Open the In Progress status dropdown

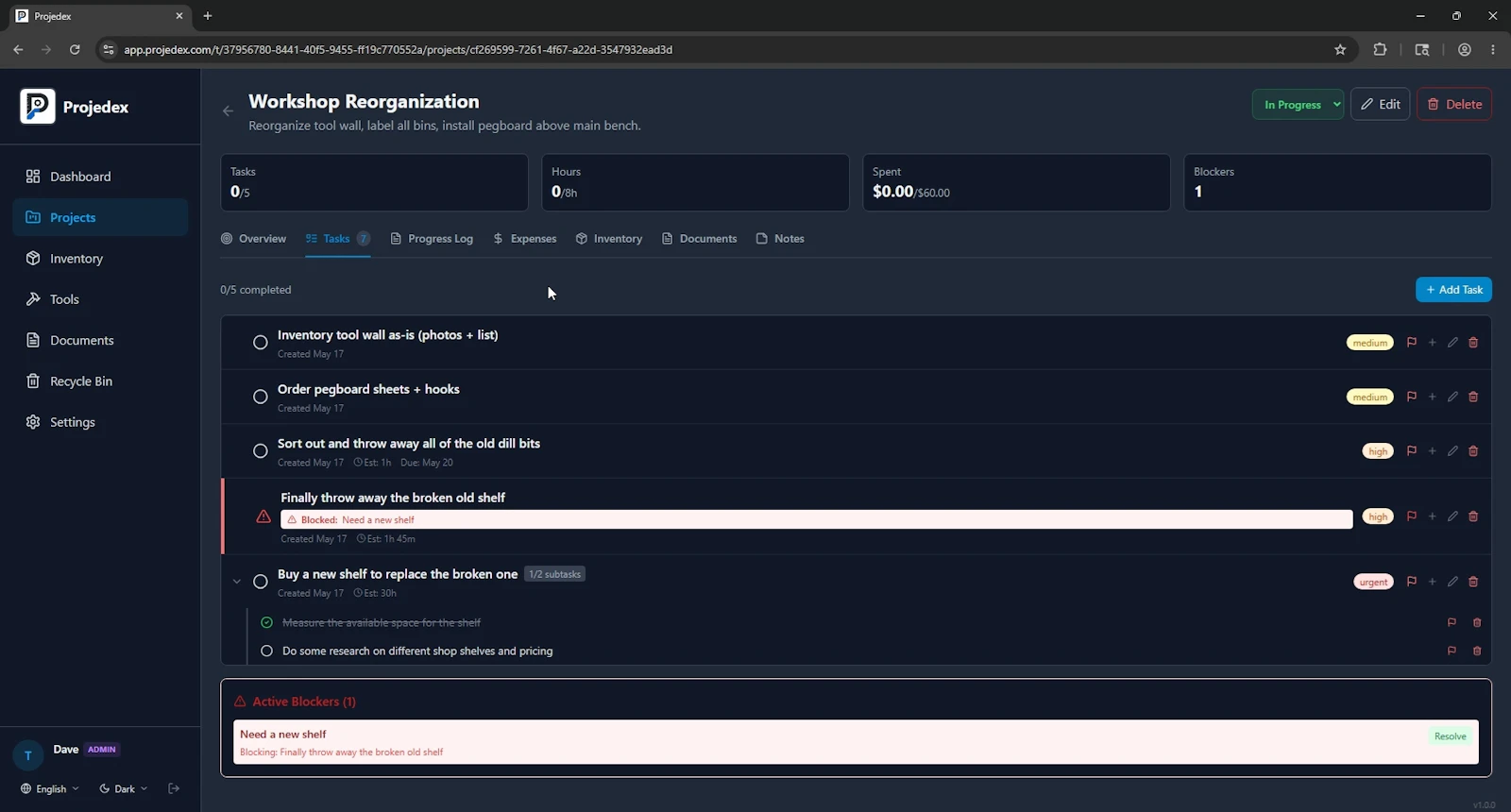[x=1298, y=105]
